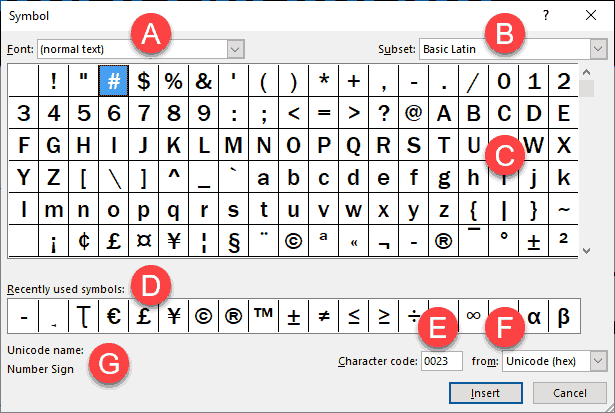Image resolution: width=615 pixels, height=413 pixels.
Task: Click the symbol grid scrollbar up arrow
Action: click(x=587, y=72)
